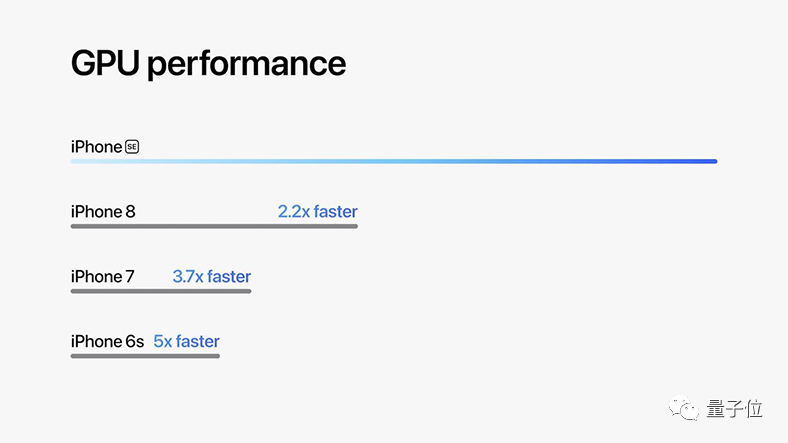
Task: Click the iPhone SE label
Action: click(105, 147)
